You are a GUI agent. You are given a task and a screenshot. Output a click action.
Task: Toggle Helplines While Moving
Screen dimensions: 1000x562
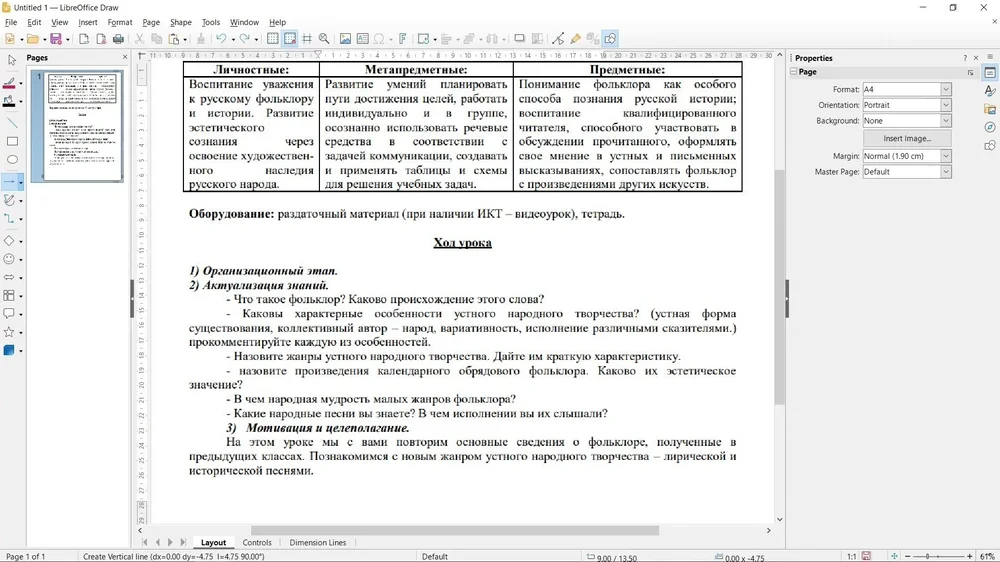pyautogui.click(x=307, y=39)
